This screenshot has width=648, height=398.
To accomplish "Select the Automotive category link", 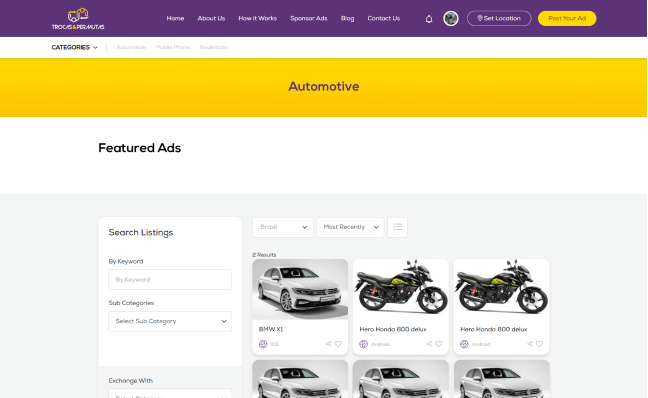I will 131,47.
